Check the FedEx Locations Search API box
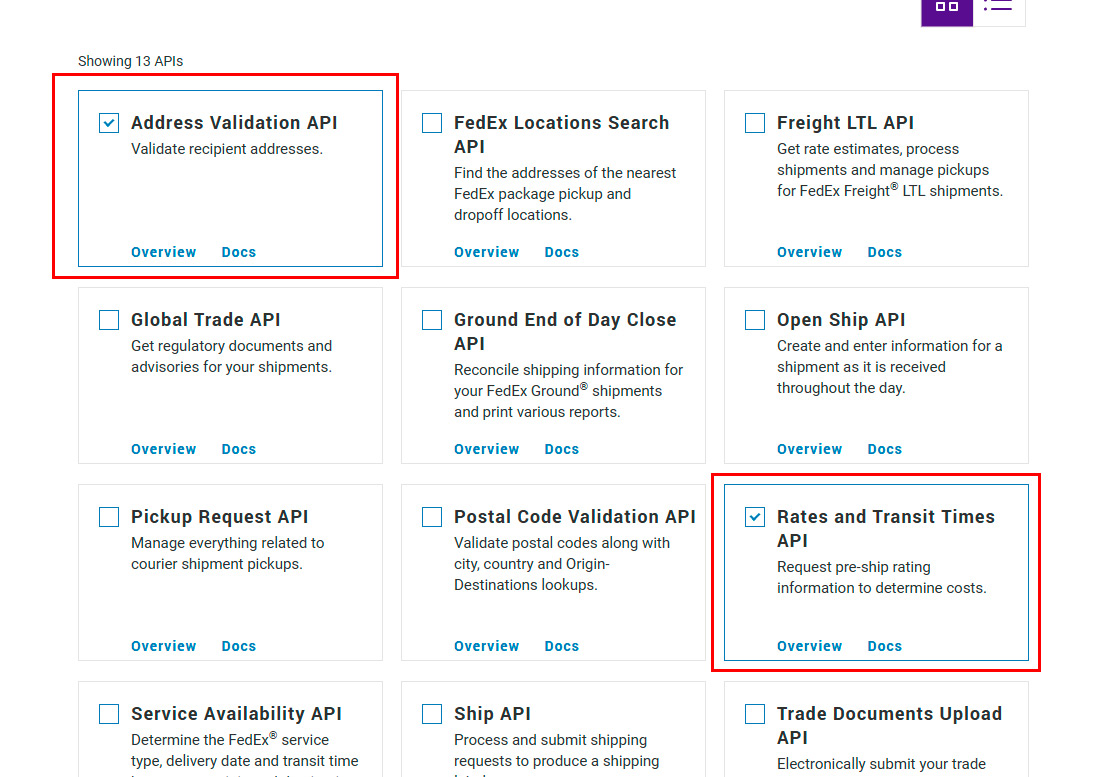 [x=432, y=123]
